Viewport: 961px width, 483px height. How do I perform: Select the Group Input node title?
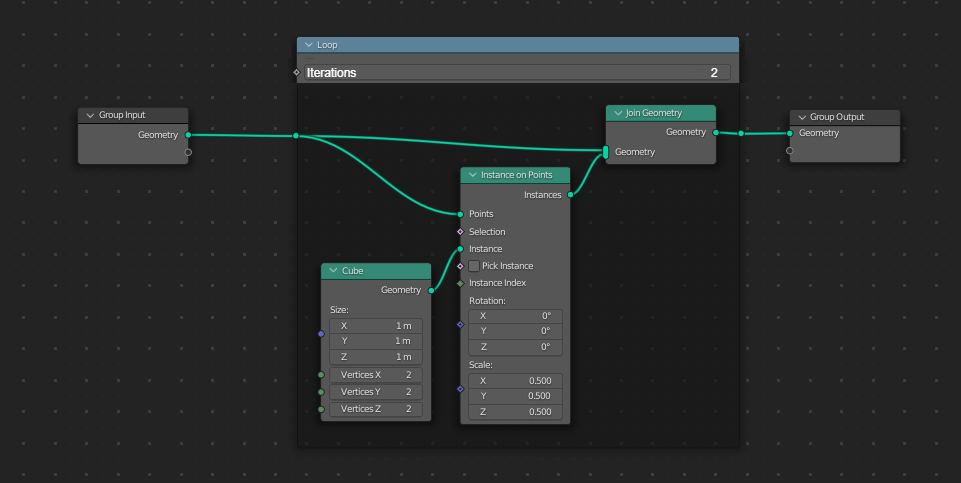[x=122, y=115]
